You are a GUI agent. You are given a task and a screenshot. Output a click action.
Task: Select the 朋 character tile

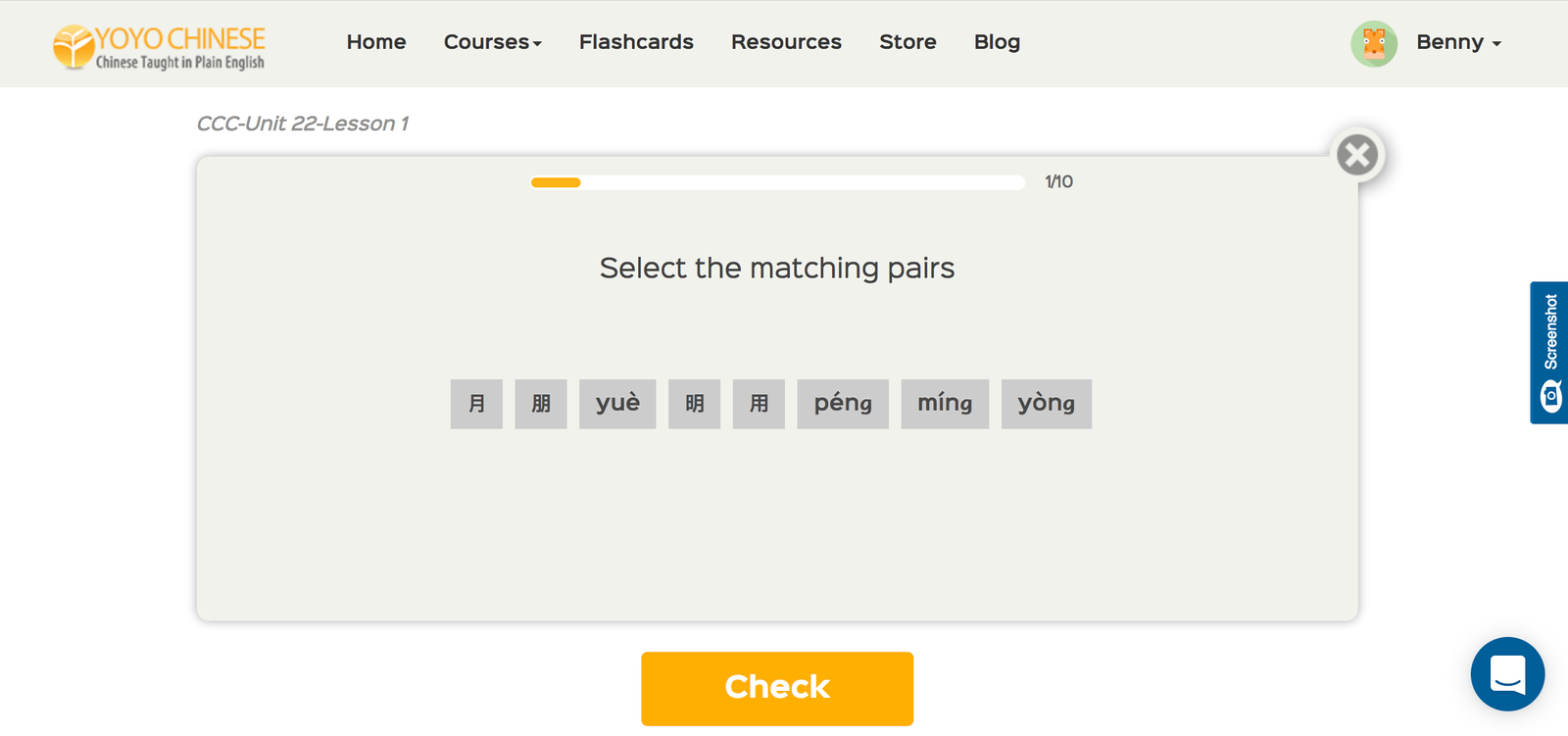click(x=541, y=404)
